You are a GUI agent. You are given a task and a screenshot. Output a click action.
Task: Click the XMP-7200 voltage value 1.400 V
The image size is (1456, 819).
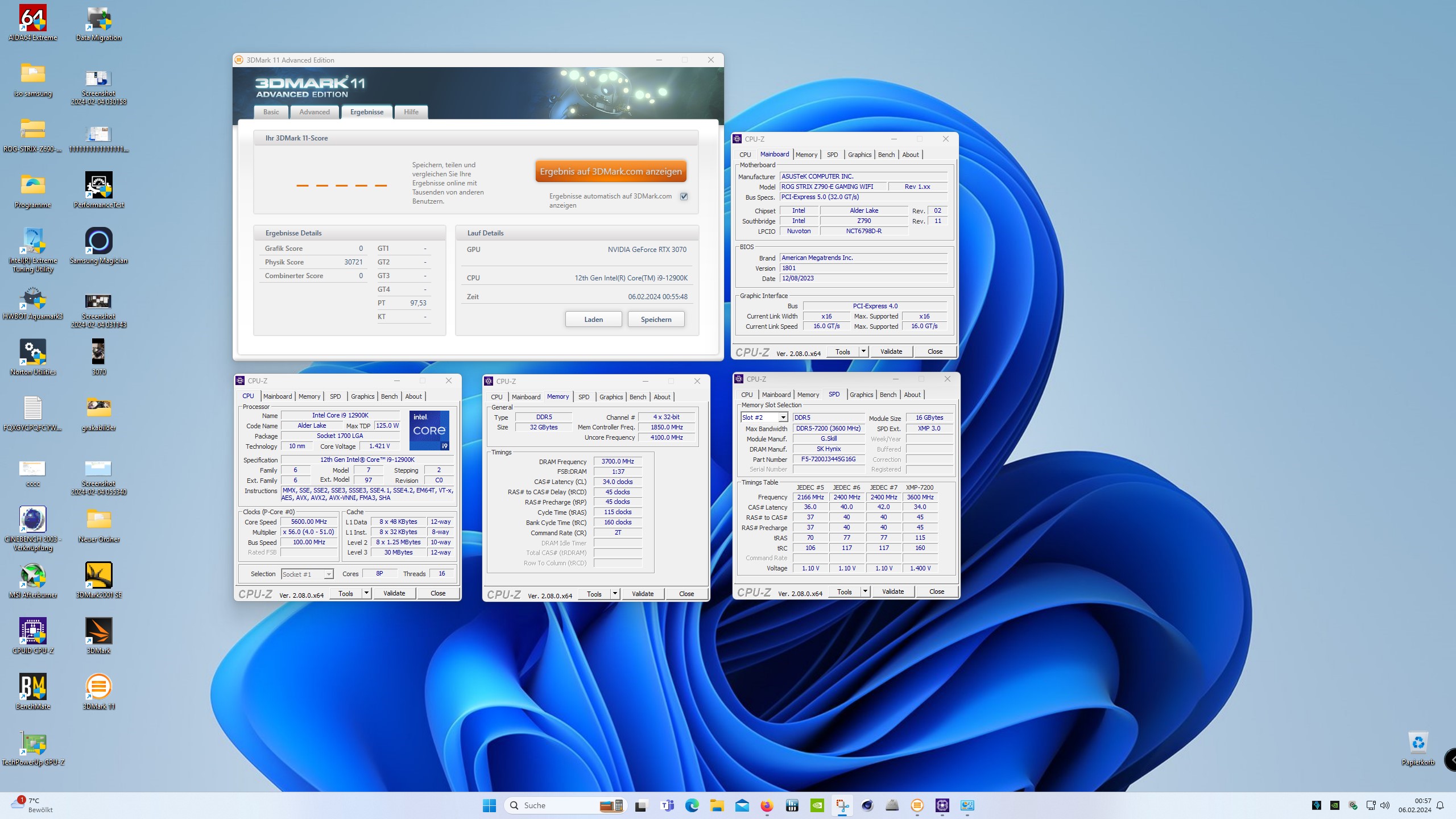[920, 568]
